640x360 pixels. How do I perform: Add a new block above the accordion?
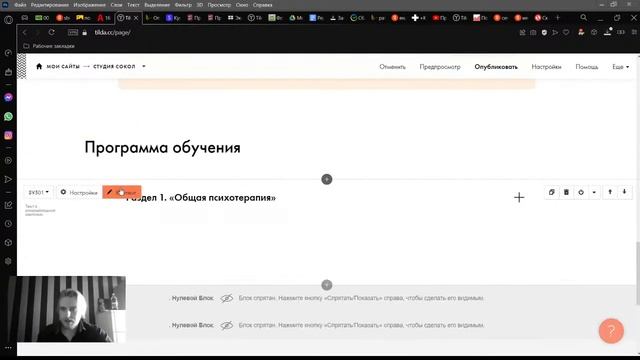[x=327, y=179]
